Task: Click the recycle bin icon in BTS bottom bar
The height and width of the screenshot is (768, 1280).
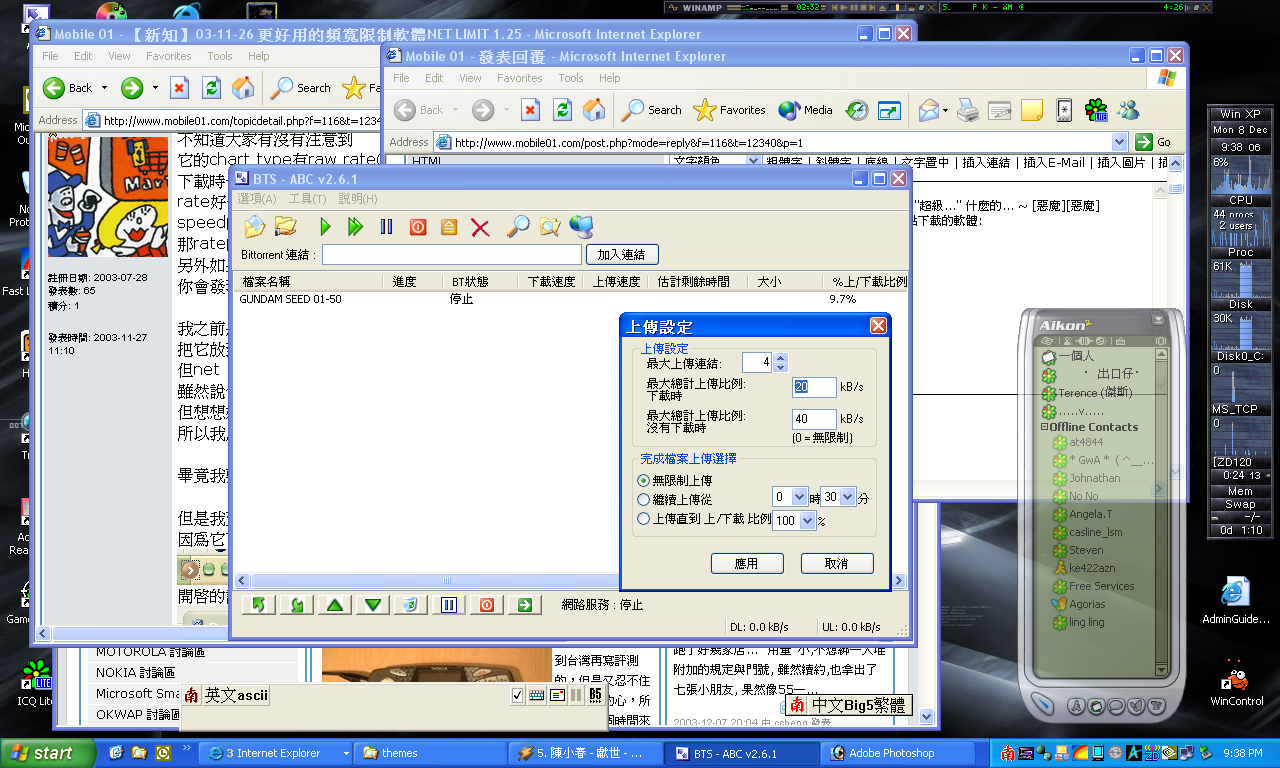Action: click(411, 604)
